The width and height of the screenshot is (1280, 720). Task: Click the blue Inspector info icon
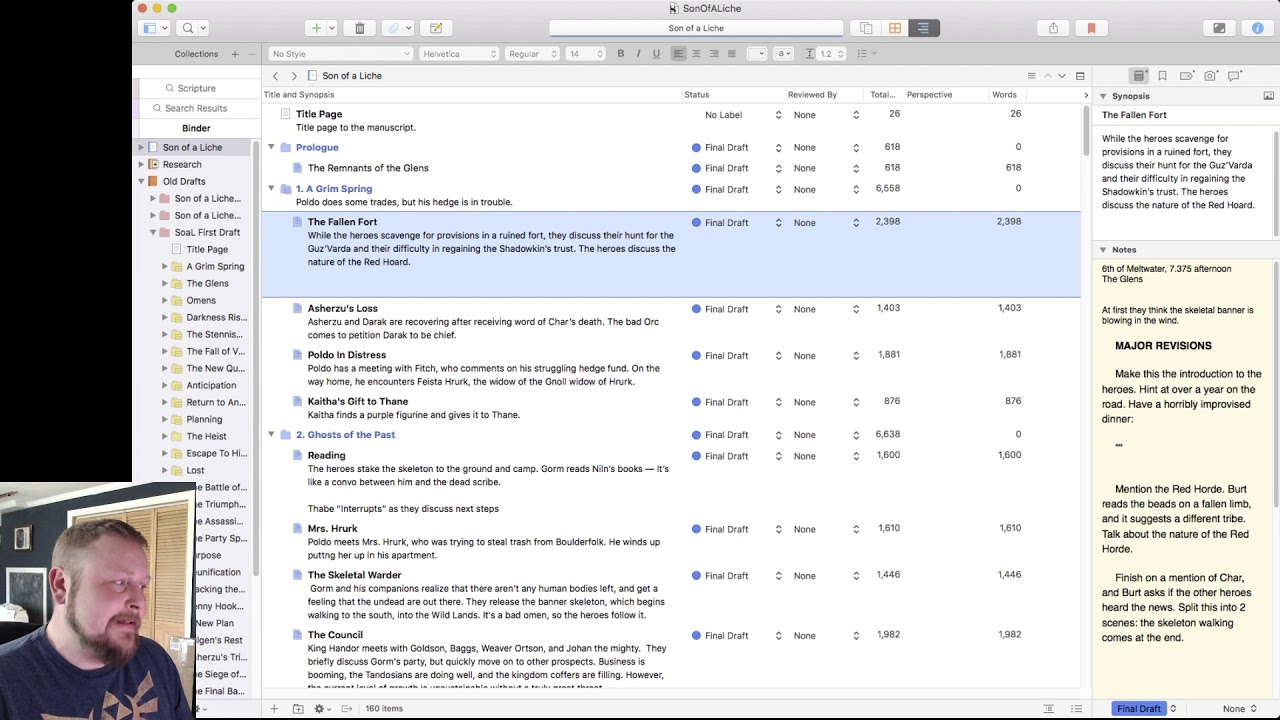1258,28
